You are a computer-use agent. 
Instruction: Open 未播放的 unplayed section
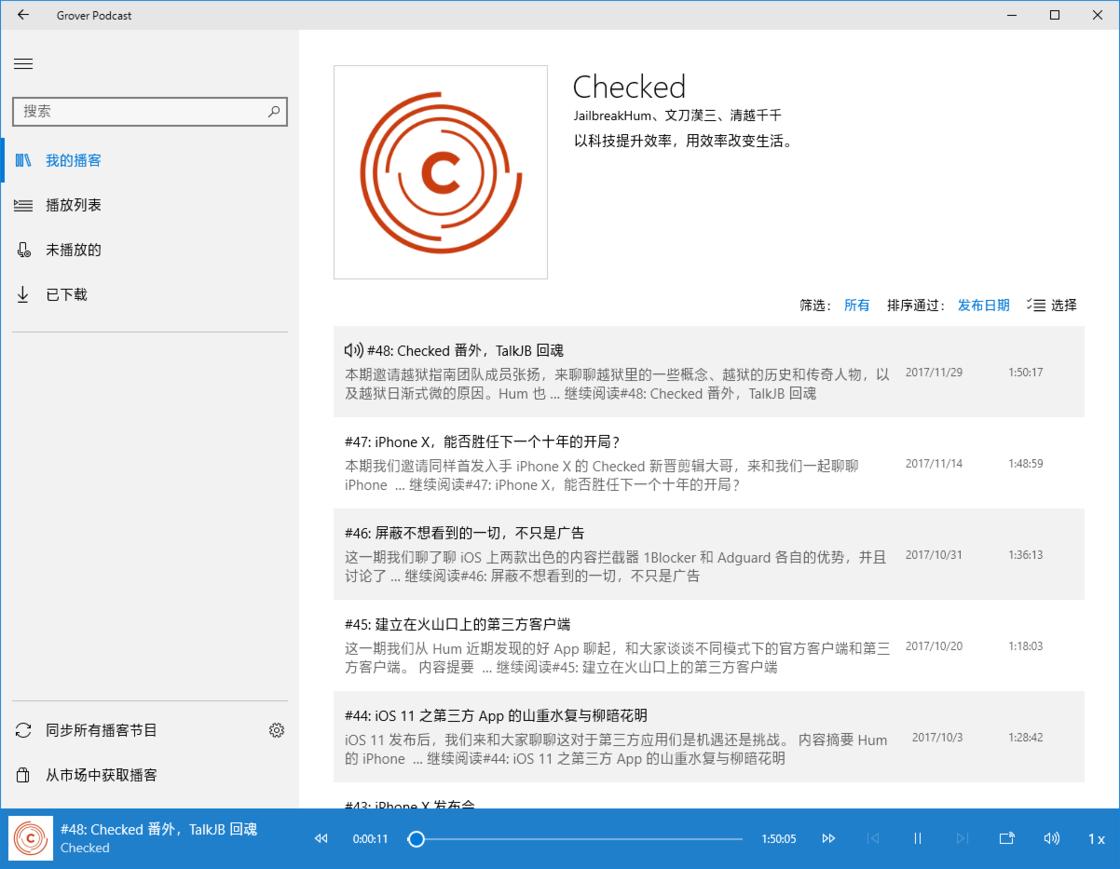pyautogui.click(x=150, y=250)
